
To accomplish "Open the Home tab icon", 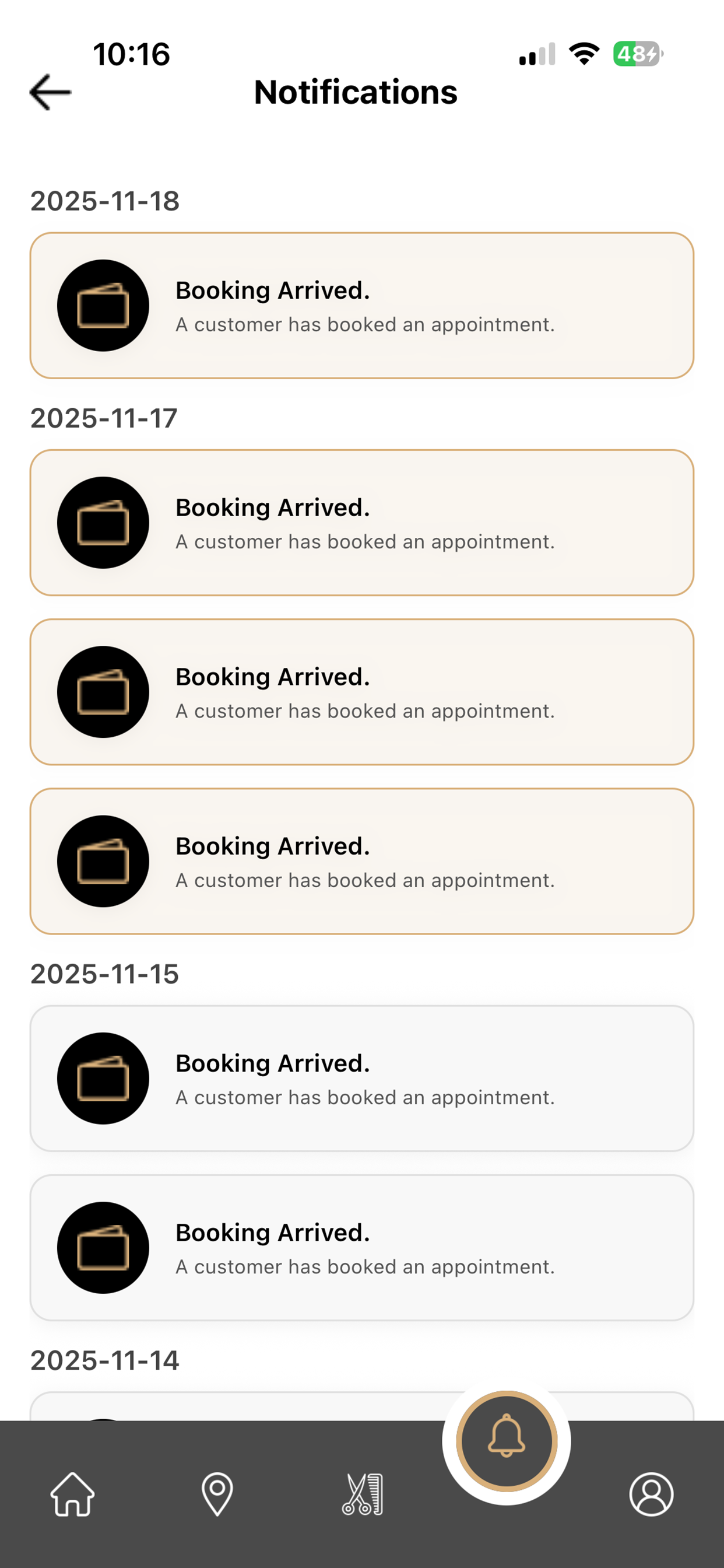I will tap(72, 1494).
